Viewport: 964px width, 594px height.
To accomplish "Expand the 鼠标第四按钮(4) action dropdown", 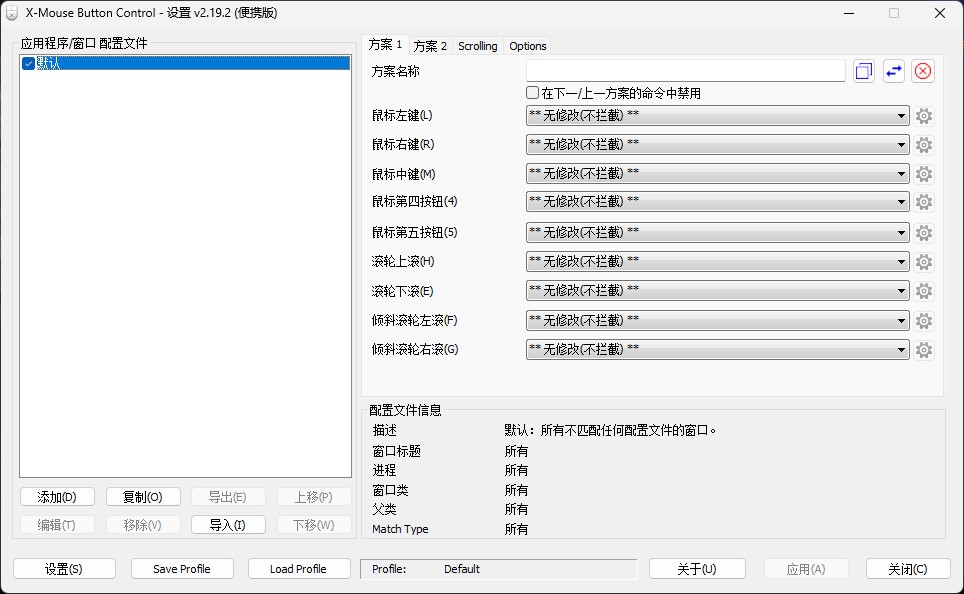I will [x=717, y=202].
